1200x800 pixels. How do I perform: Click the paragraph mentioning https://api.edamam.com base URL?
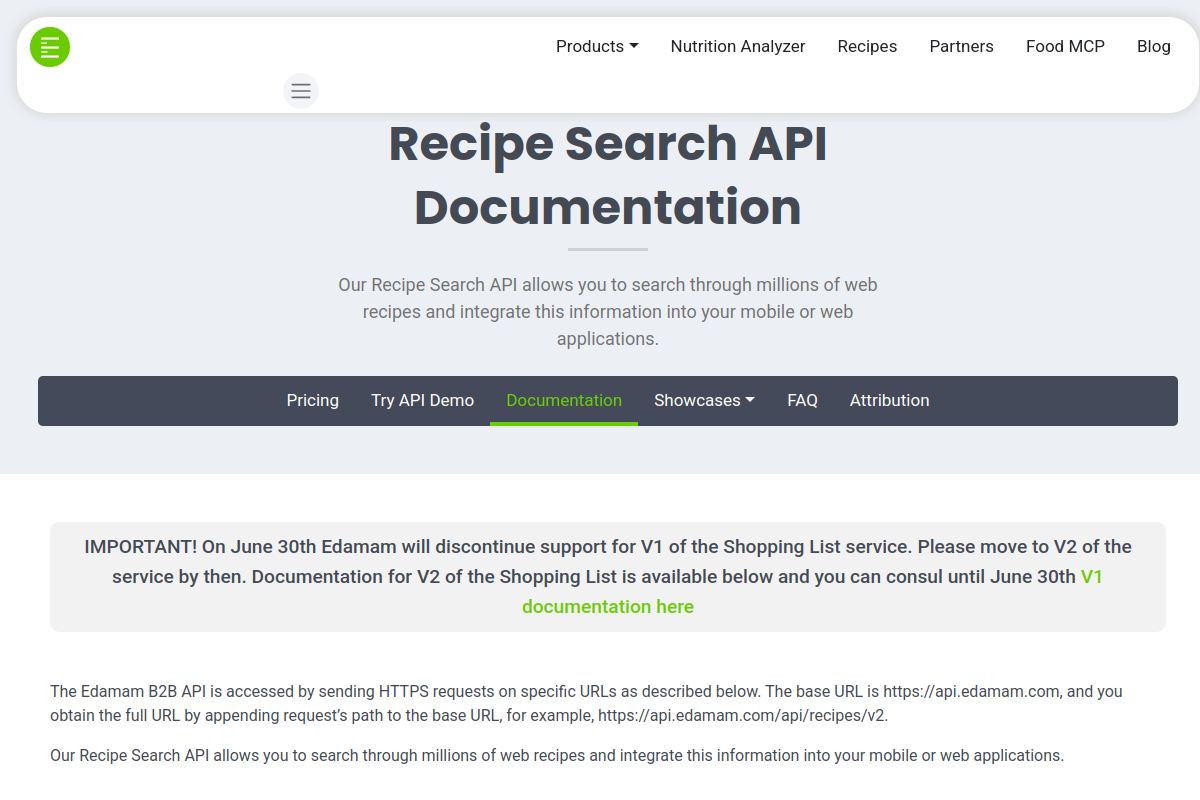tap(586, 703)
